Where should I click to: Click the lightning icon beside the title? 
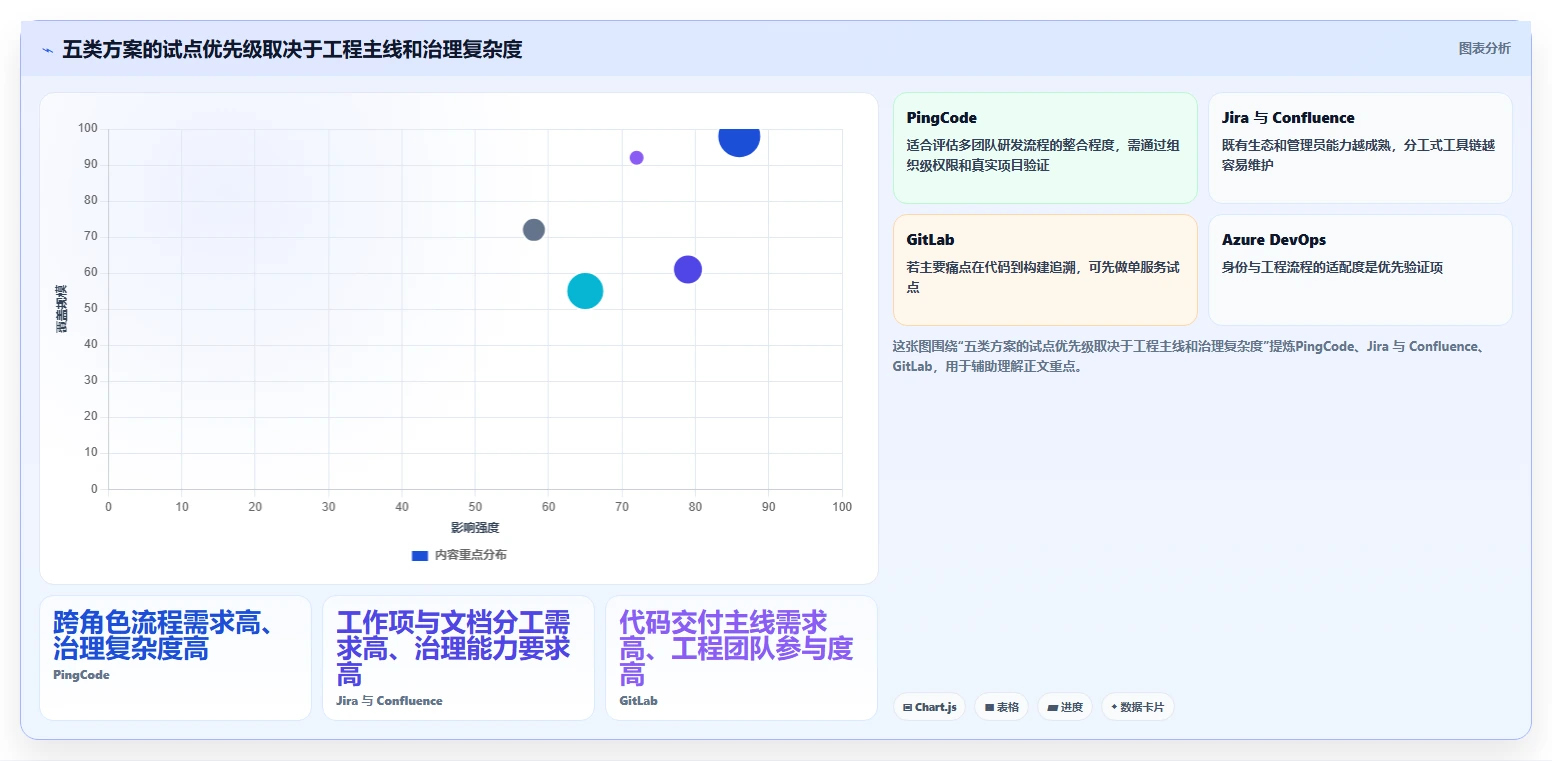coord(47,50)
